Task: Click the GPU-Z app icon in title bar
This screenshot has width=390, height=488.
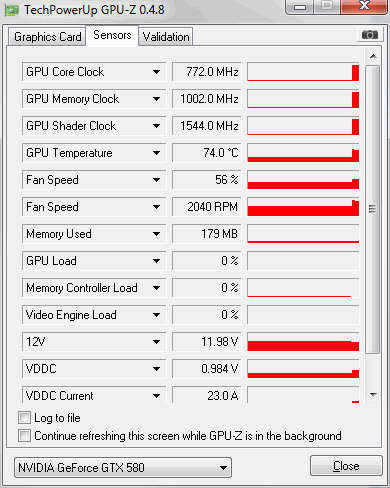Action: coord(12,11)
